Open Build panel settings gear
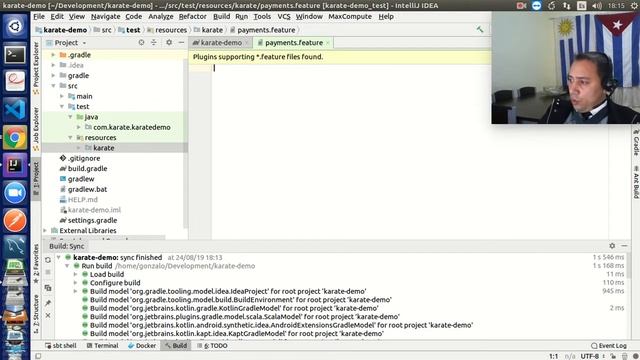The width and height of the screenshot is (640, 360). (x=612, y=246)
